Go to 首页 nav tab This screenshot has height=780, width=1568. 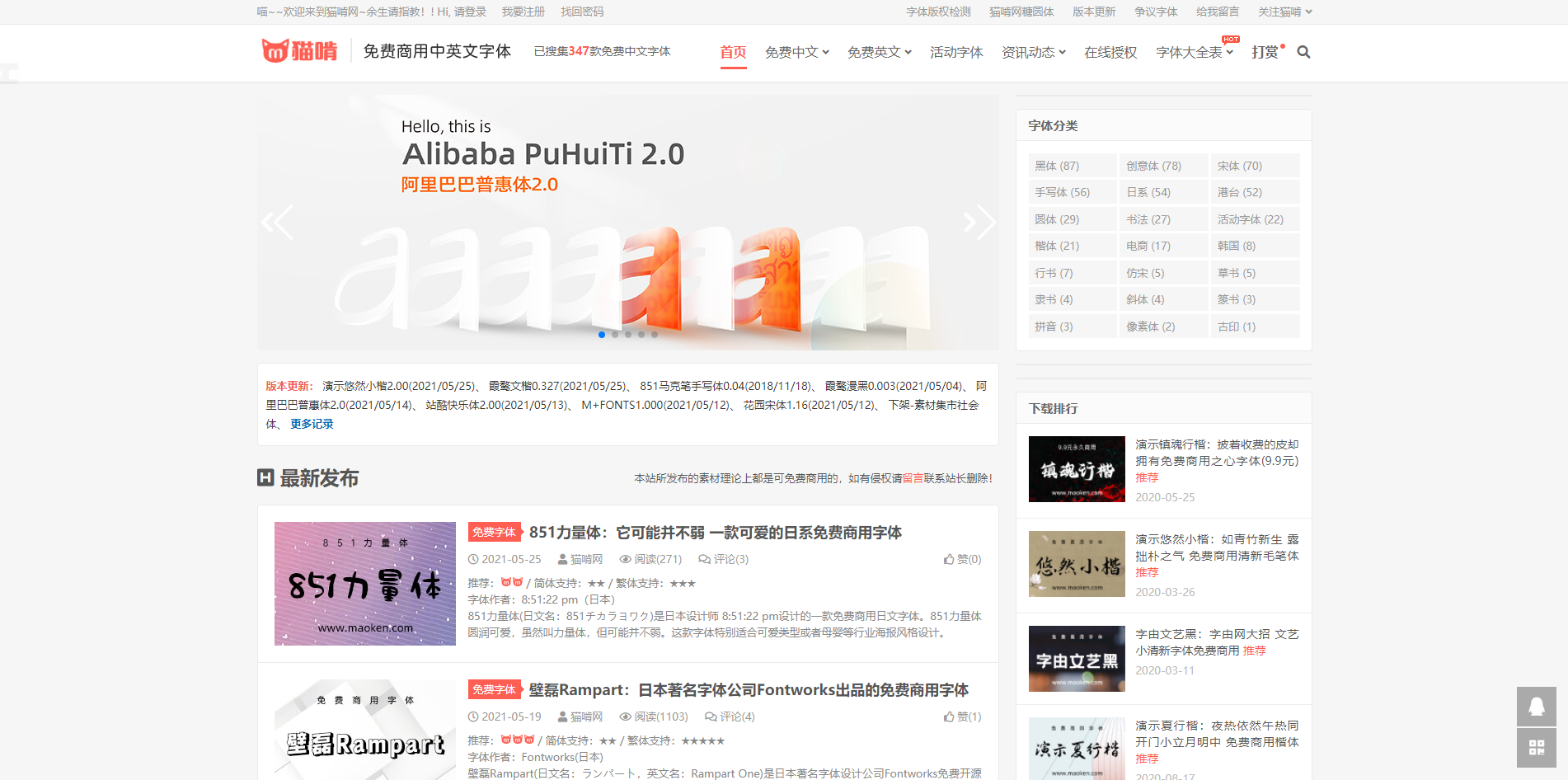[x=733, y=52]
